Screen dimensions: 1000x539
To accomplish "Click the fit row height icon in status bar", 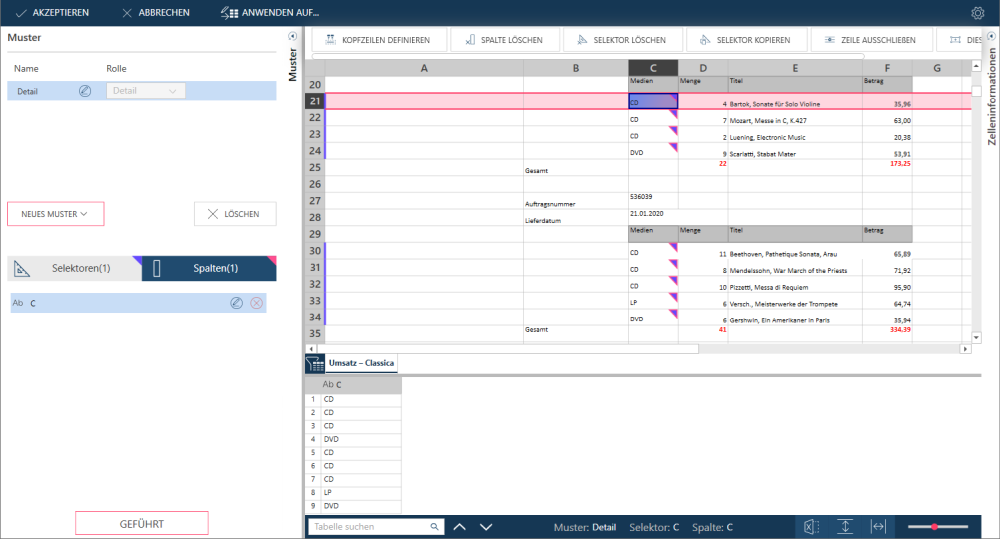I will [844, 526].
